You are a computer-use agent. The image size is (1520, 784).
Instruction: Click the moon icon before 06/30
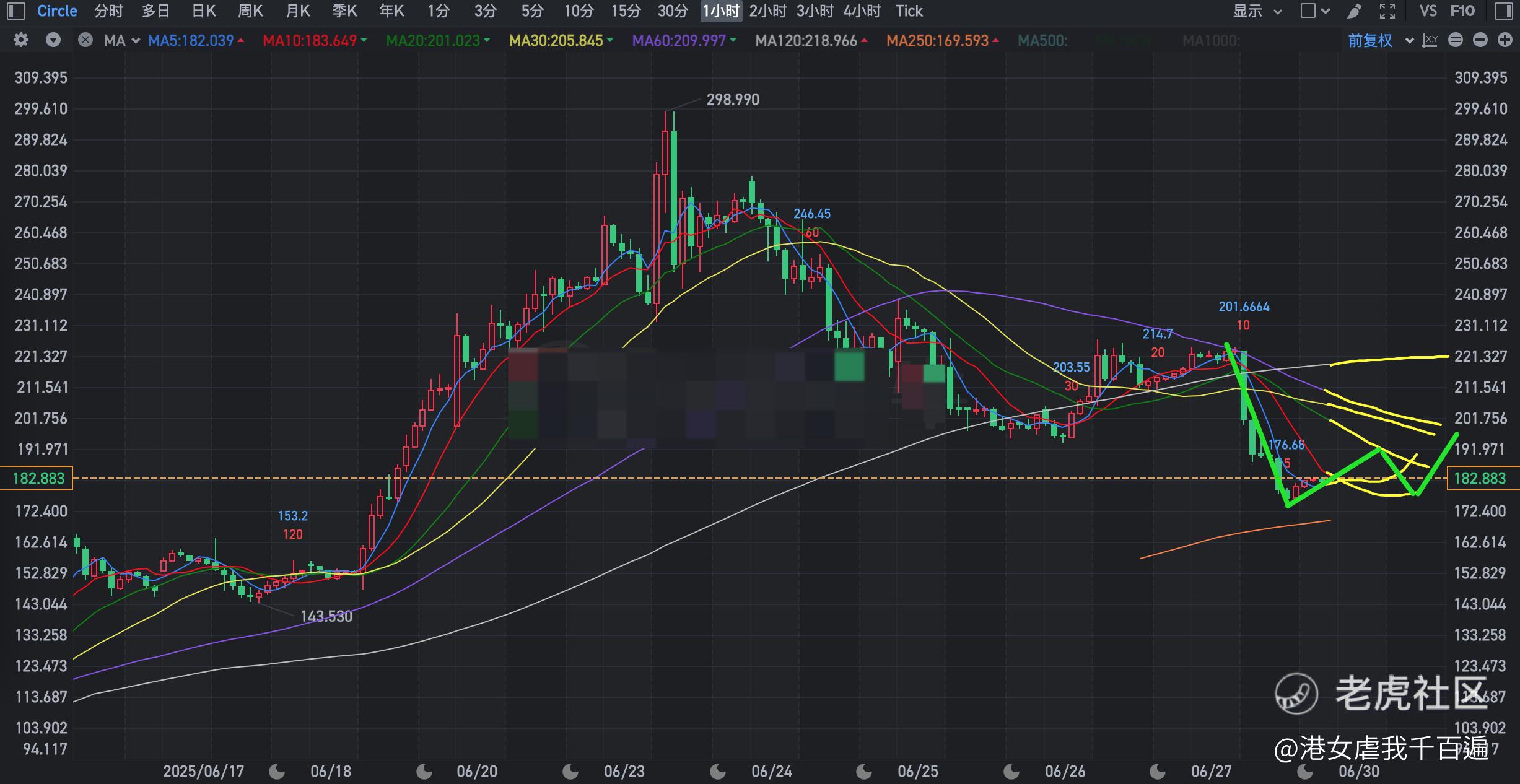(1305, 772)
